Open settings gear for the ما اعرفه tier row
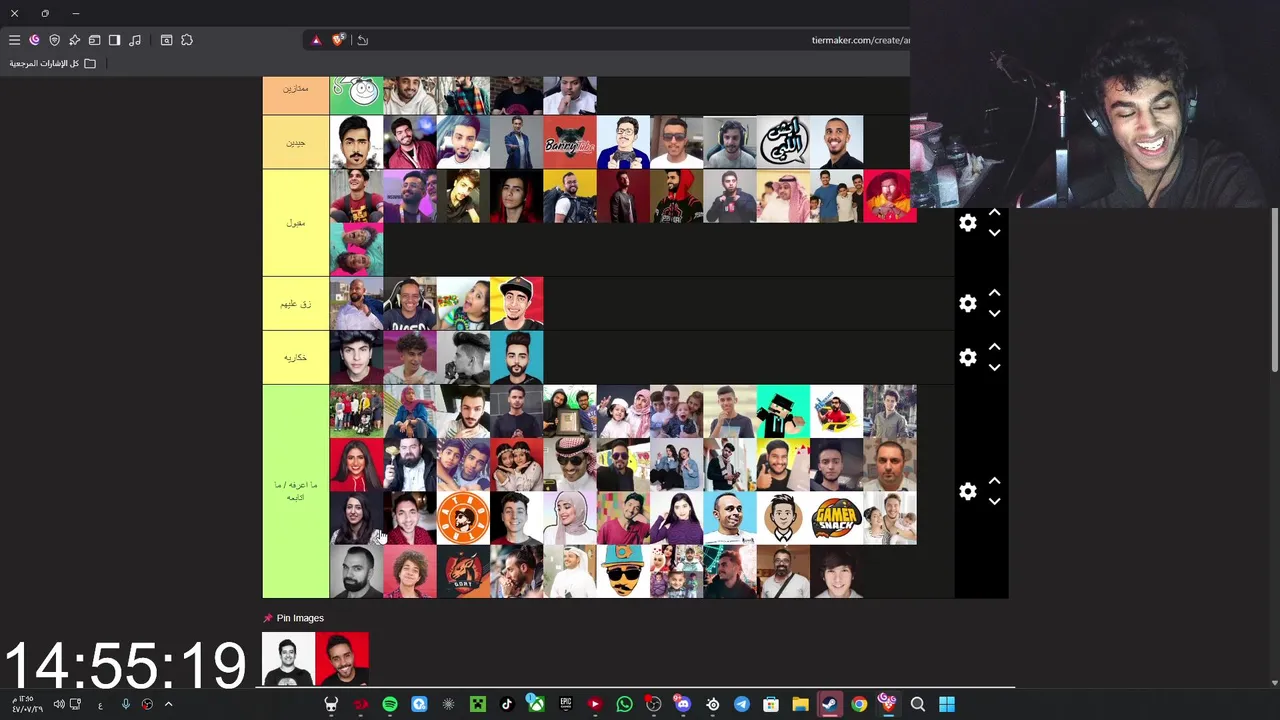 click(967, 491)
